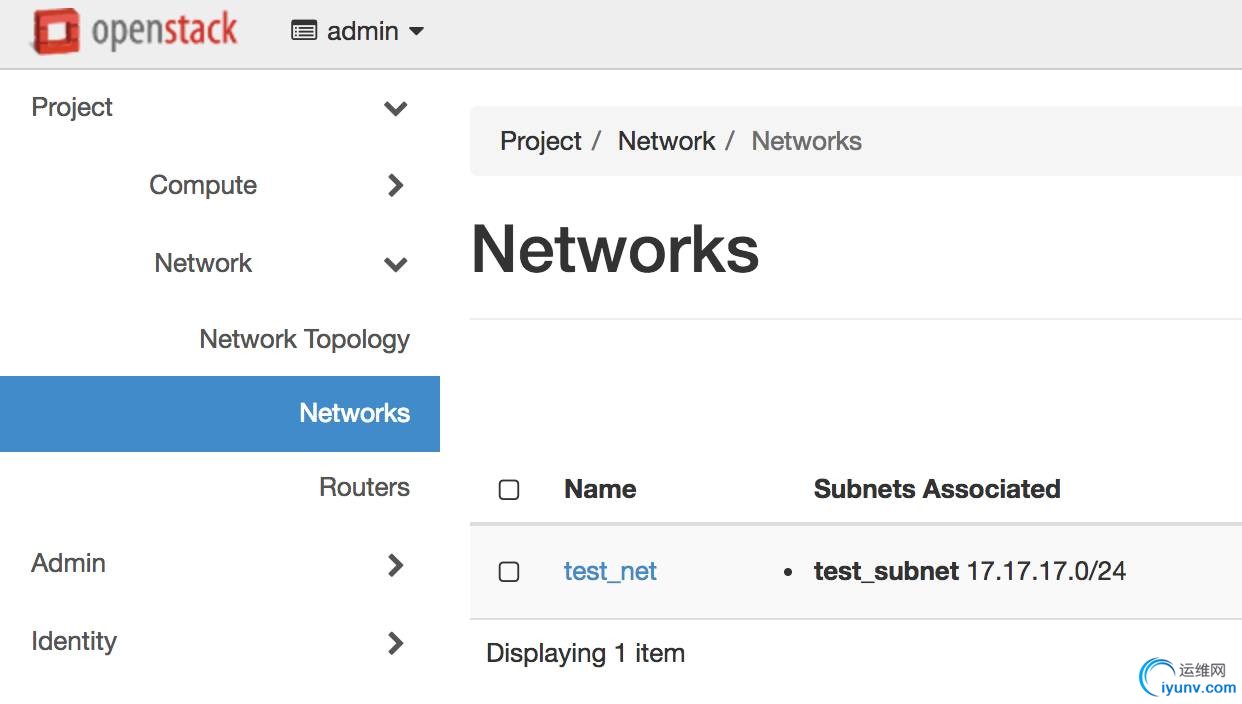Select Networks in the sidebar
This screenshot has width=1242, height=704.
[354, 413]
